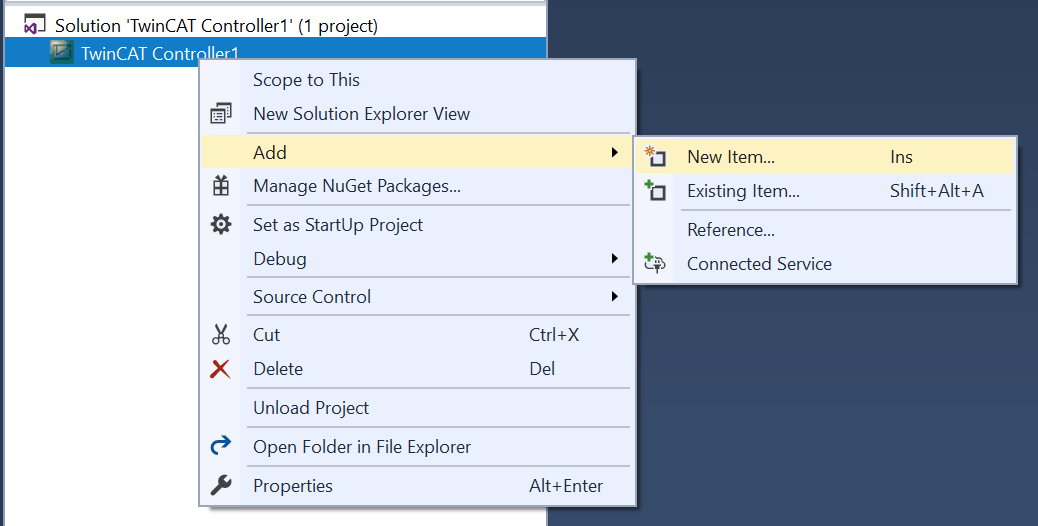Select Unload Project menu entry
The width and height of the screenshot is (1038, 526).
[x=311, y=408]
